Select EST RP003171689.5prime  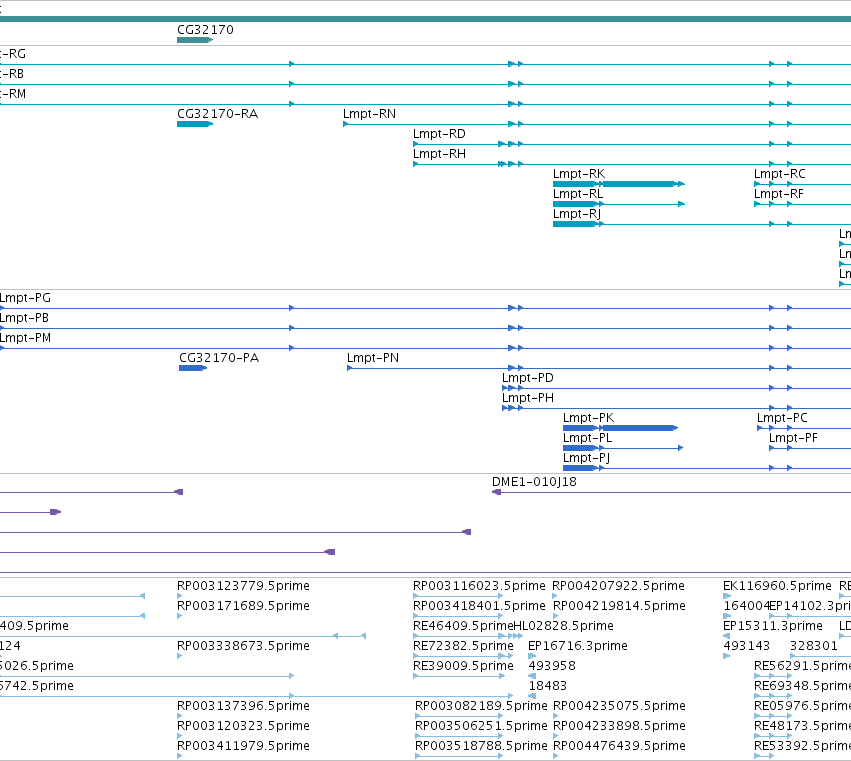click(243, 606)
